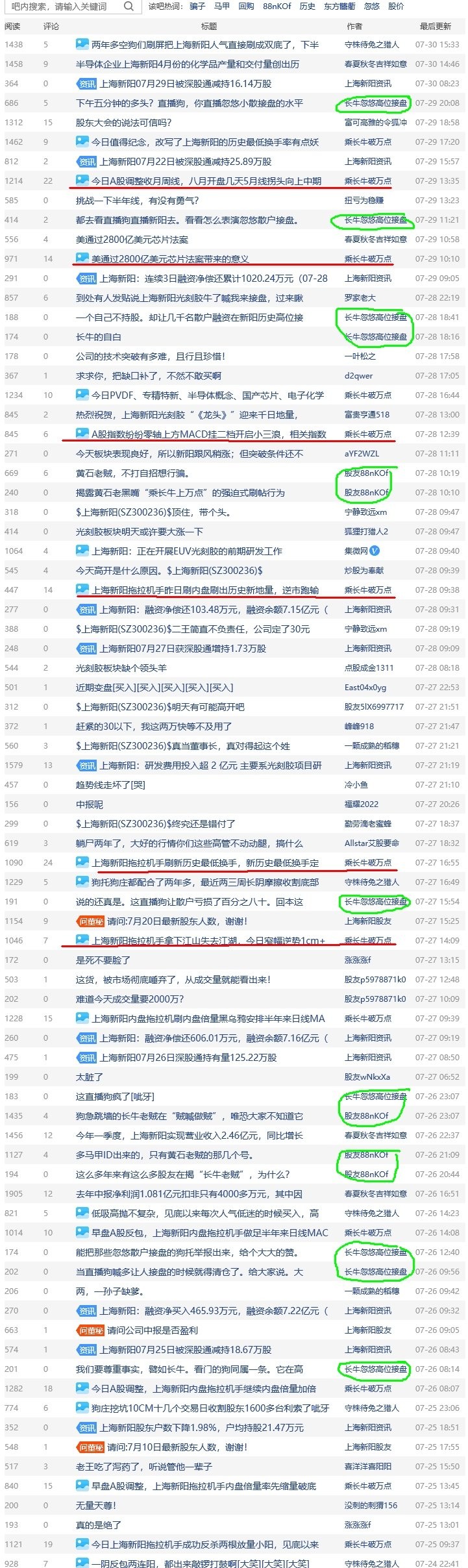The image size is (468, 1568).
Task: Click the 资讯 tag on the 07月27日获深股通增持1.73万股 post
Action: coord(86,649)
